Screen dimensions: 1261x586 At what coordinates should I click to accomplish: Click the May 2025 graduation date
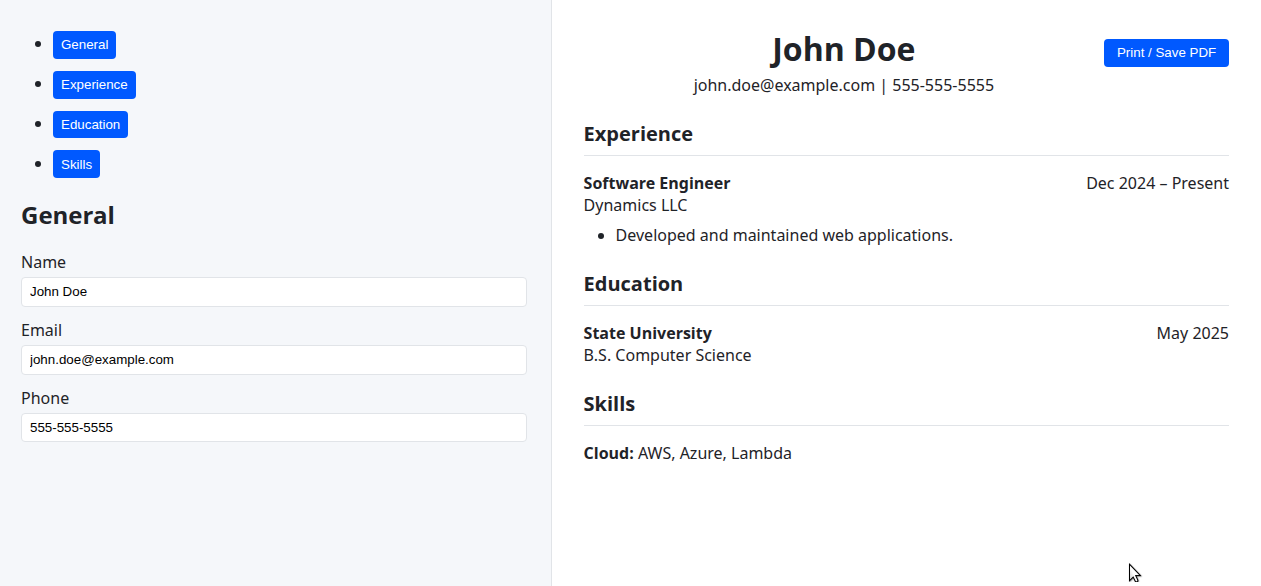(x=1192, y=334)
